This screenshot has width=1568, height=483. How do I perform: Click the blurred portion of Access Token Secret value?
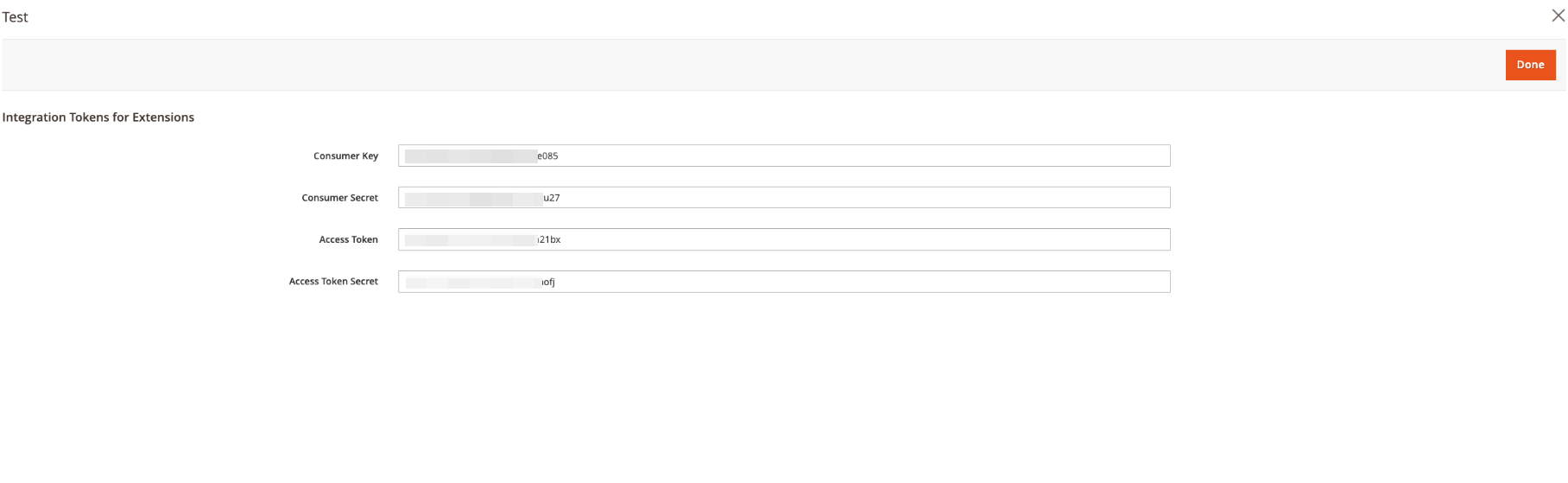click(473, 282)
